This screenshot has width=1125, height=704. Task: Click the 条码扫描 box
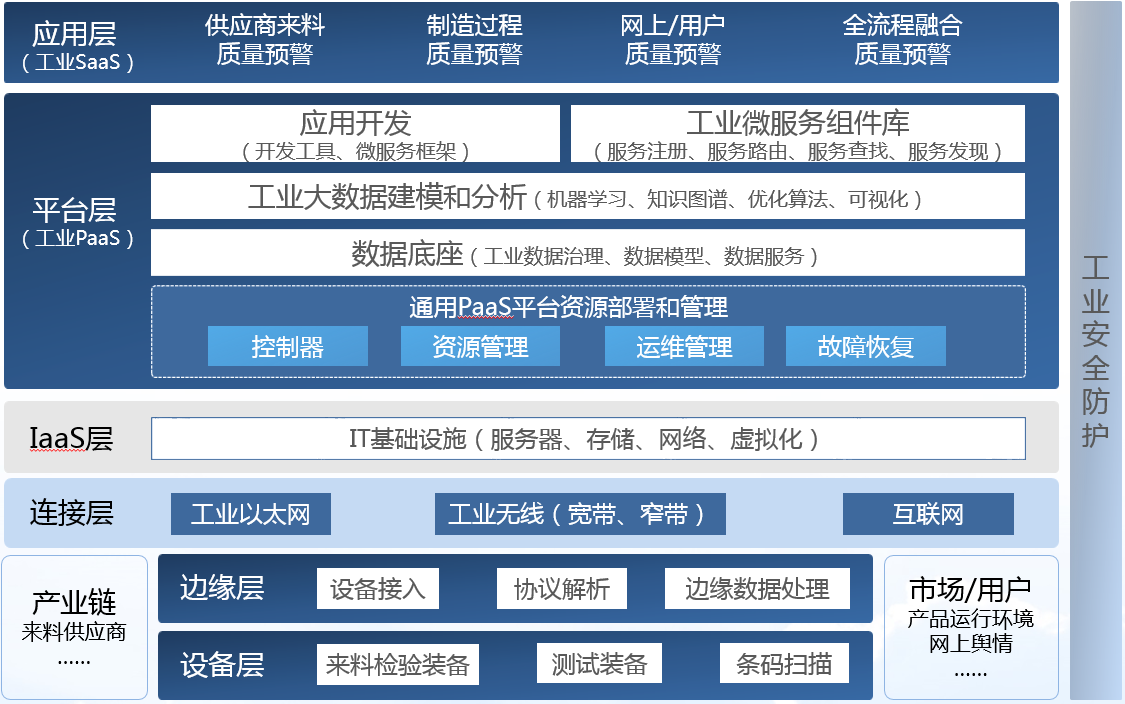coord(784,664)
